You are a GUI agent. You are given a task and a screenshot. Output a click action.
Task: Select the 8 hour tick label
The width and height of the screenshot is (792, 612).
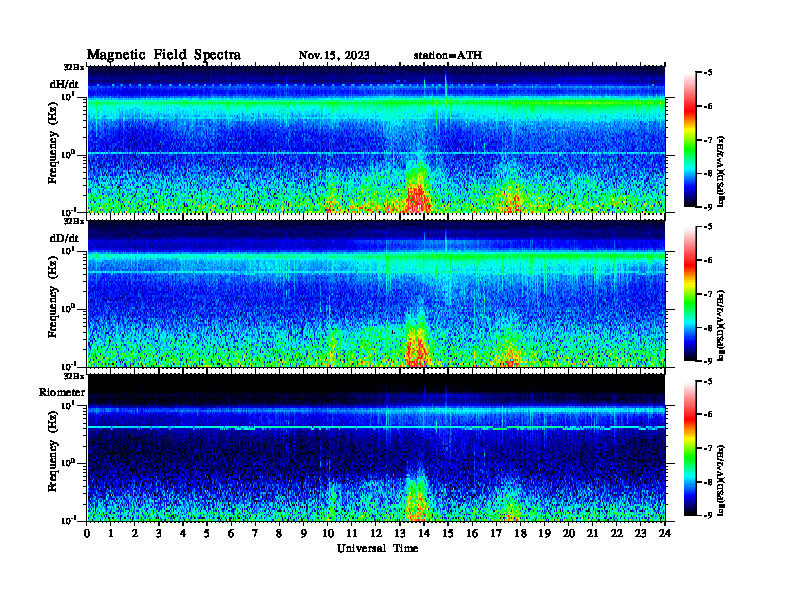(x=279, y=534)
